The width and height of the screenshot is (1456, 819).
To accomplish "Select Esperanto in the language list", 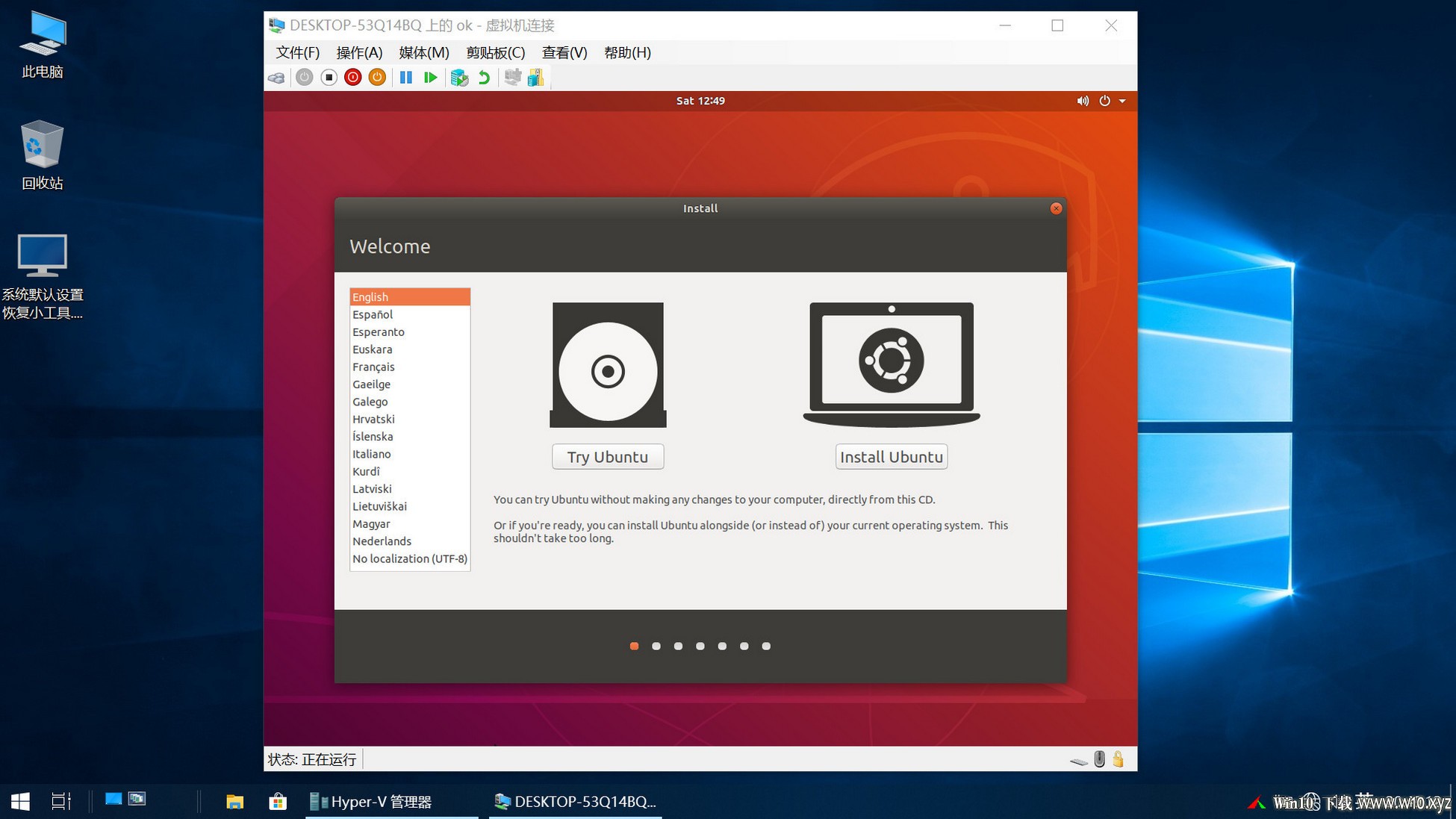I will tap(410, 332).
